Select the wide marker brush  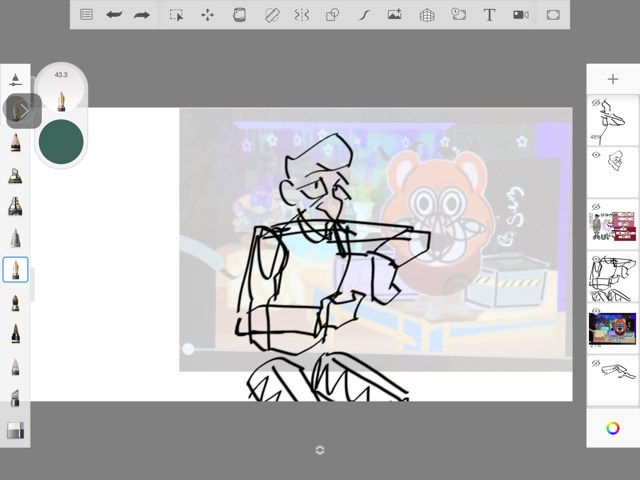point(15,206)
